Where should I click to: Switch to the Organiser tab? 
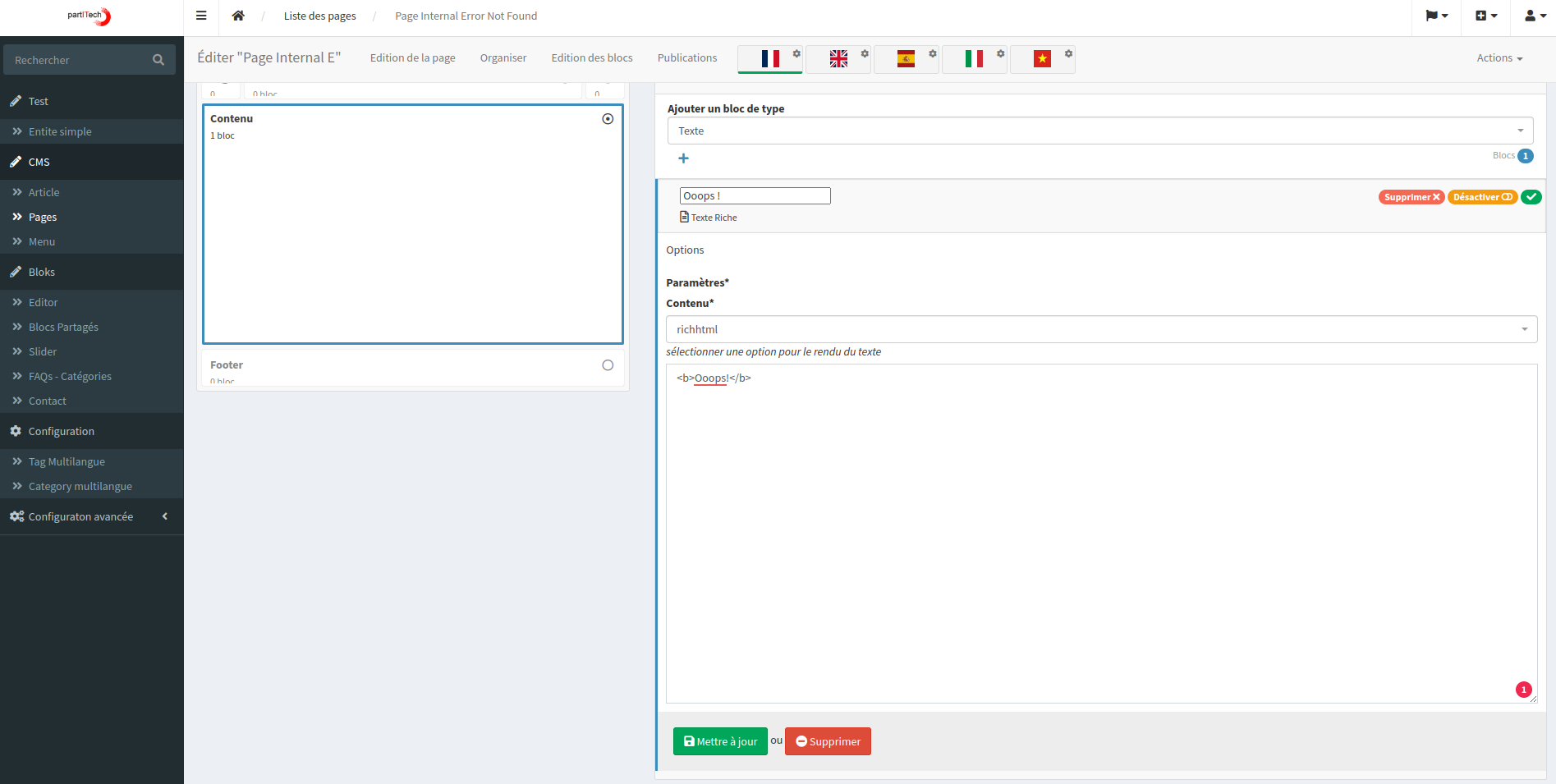[x=503, y=57]
